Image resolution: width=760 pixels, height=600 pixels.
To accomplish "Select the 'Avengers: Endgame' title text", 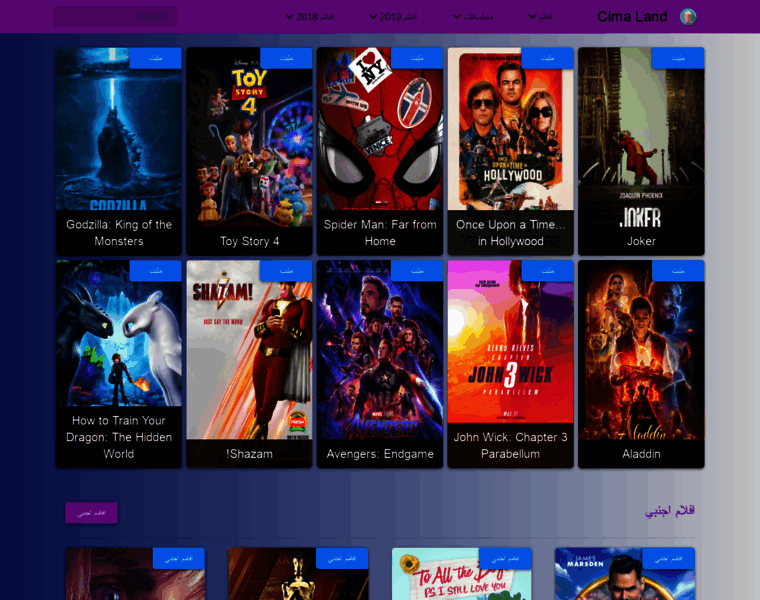I will [x=380, y=454].
